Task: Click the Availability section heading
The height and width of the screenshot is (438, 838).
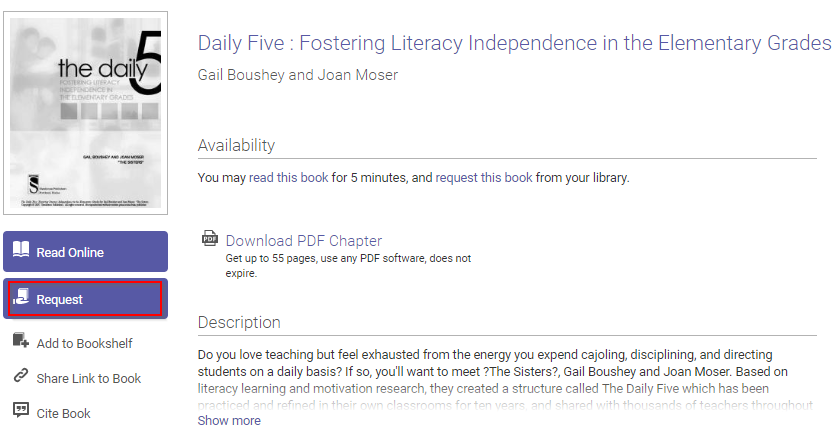Action: click(x=236, y=145)
